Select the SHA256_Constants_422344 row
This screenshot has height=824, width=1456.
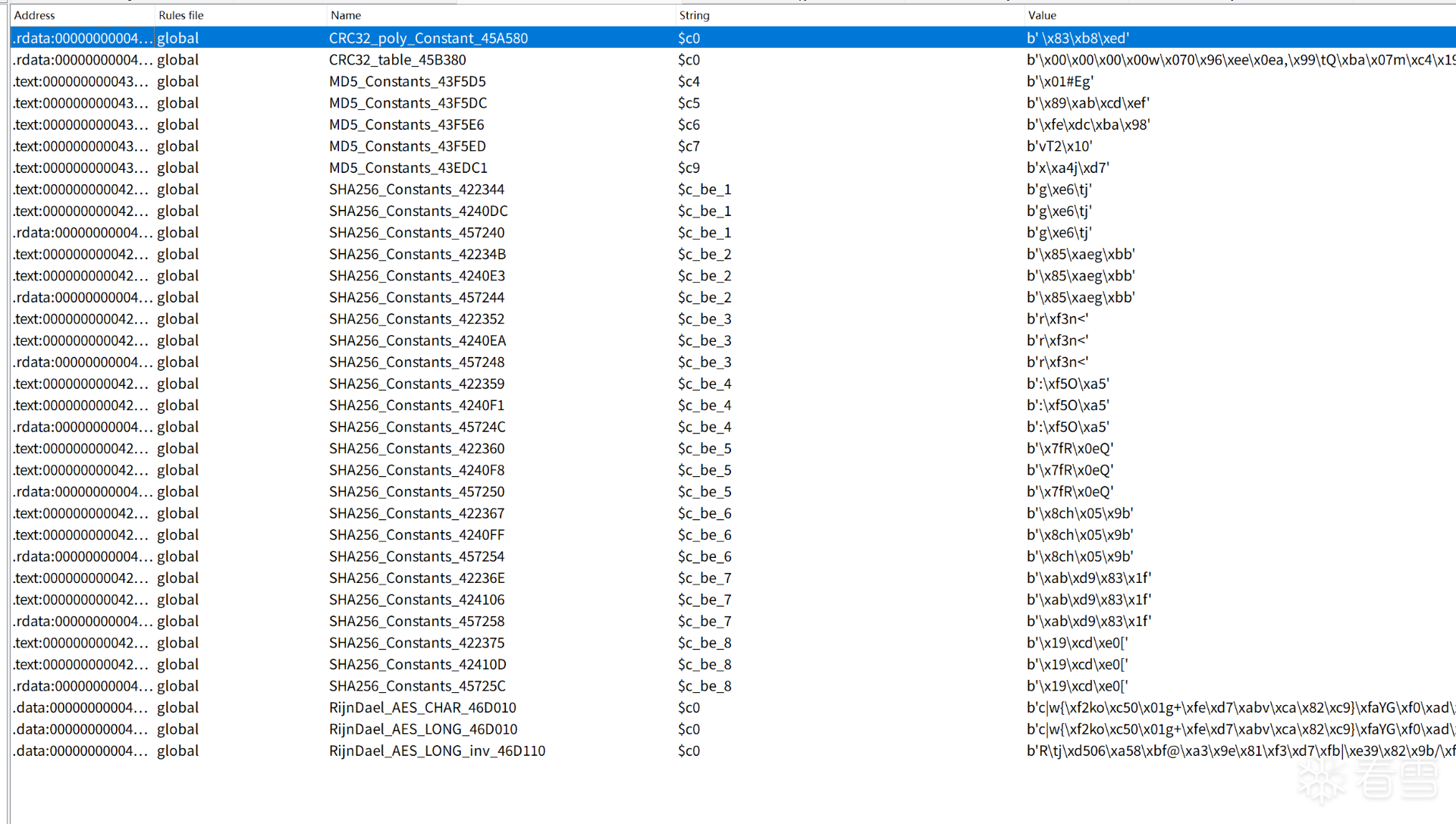pos(416,190)
